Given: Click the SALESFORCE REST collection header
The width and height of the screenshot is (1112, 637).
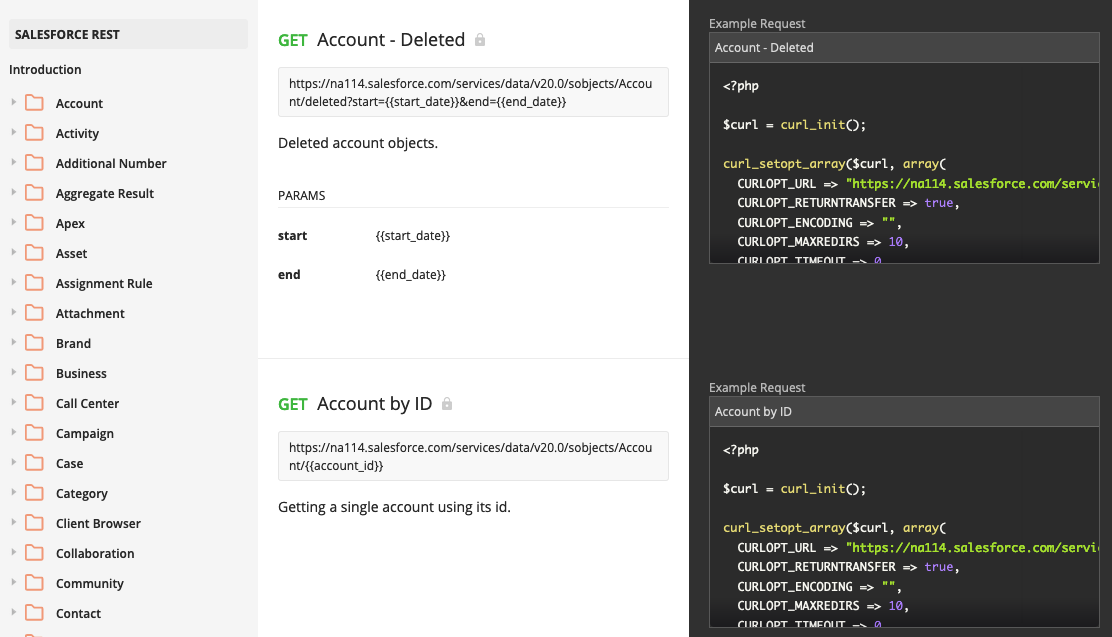Looking at the screenshot, I should coord(128,34).
